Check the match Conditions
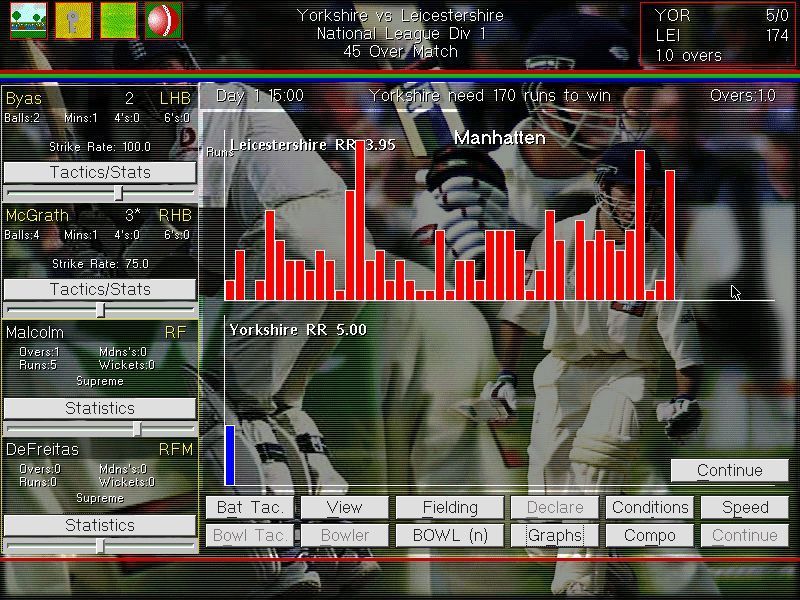The width and height of the screenshot is (800, 600). [649, 507]
